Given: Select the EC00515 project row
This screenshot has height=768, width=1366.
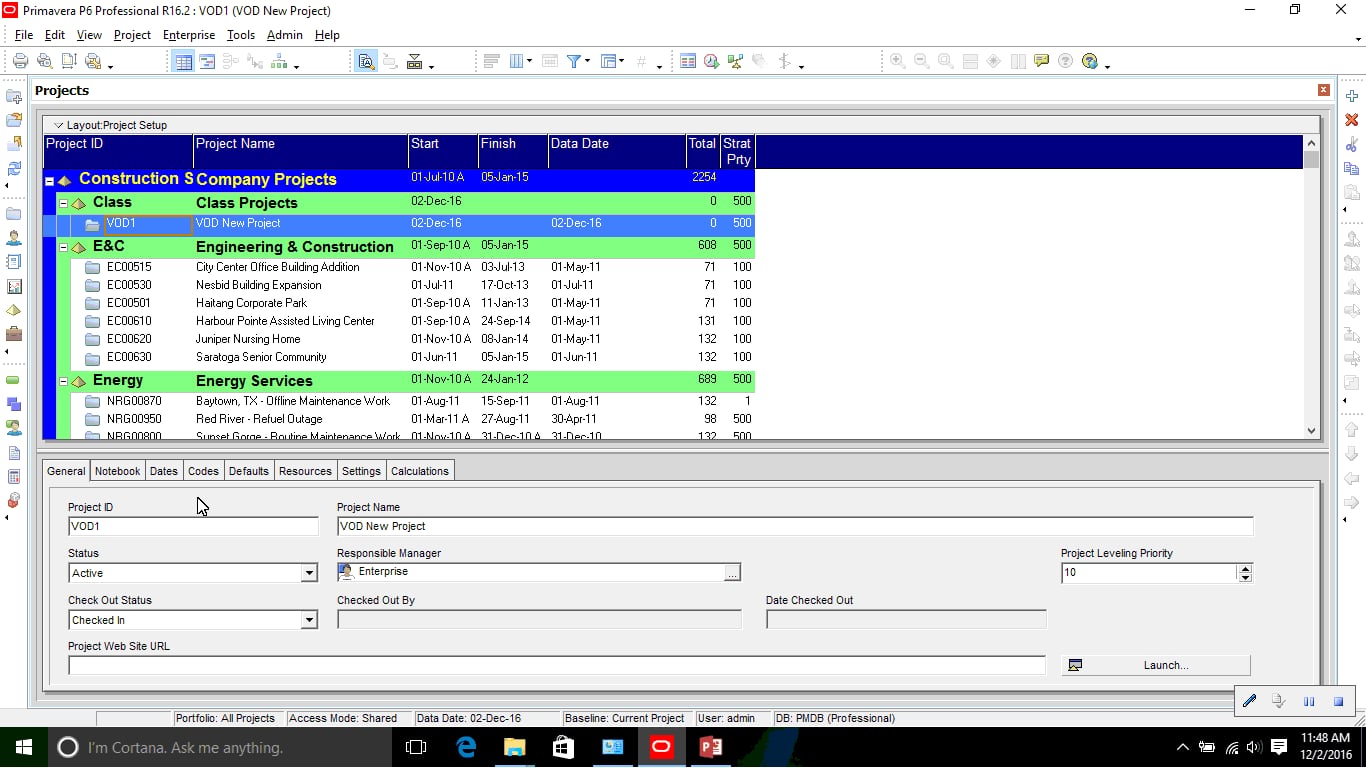Looking at the screenshot, I should (x=399, y=267).
